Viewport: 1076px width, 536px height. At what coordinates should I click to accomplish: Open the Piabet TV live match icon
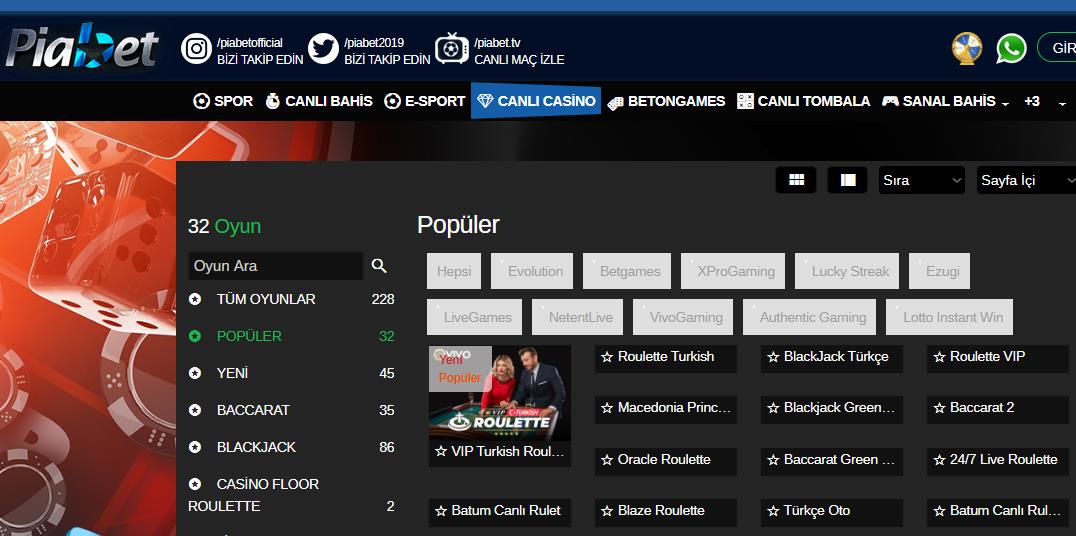(x=452, y=49)
